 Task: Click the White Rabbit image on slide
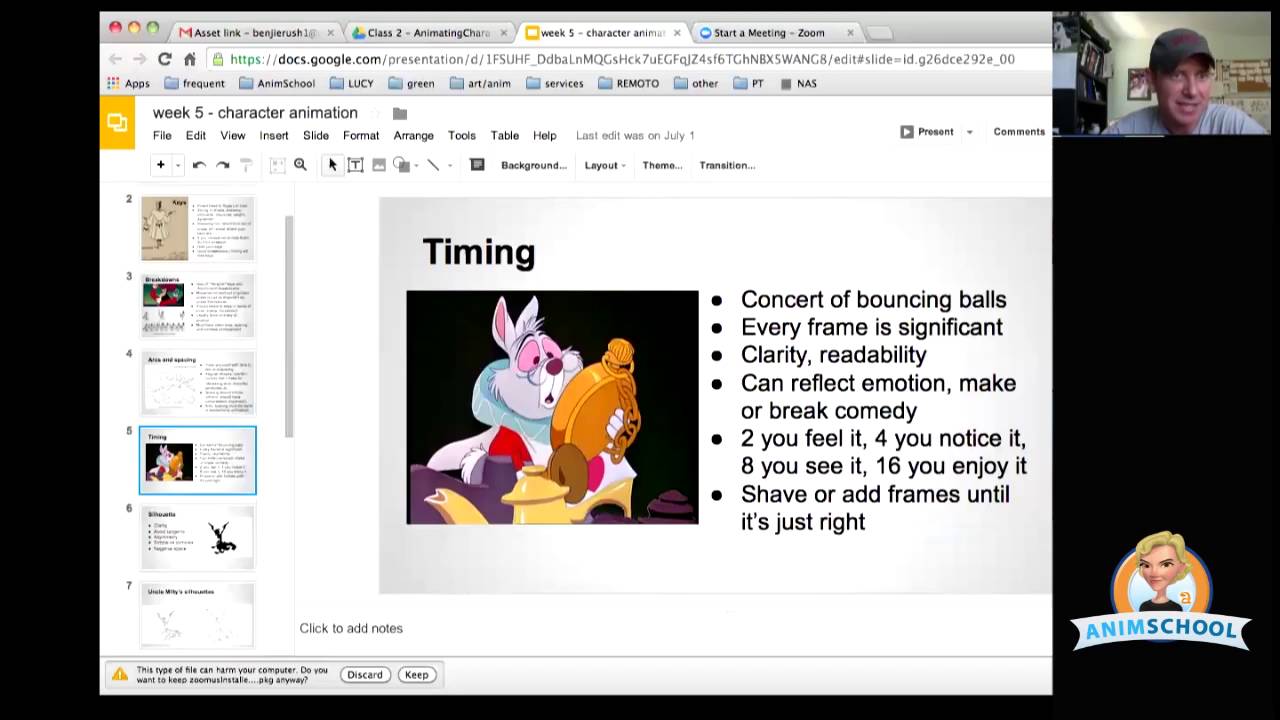coord(552,407)
